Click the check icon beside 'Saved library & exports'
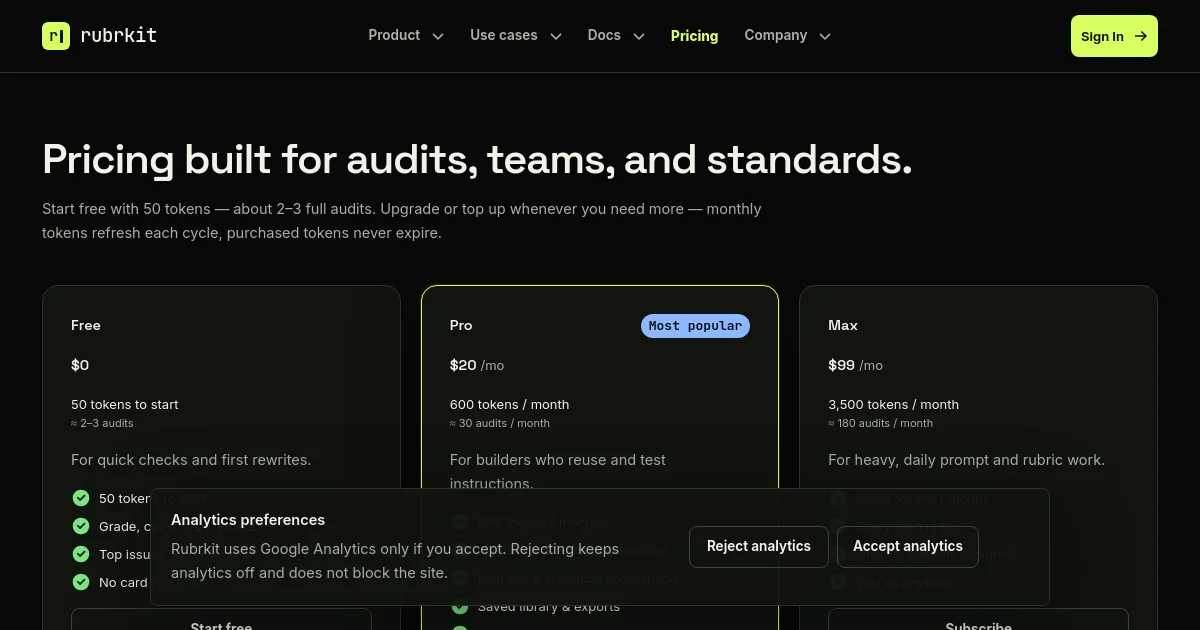Viewport: 1200px width, 630px height. click(x=460, y=607)
